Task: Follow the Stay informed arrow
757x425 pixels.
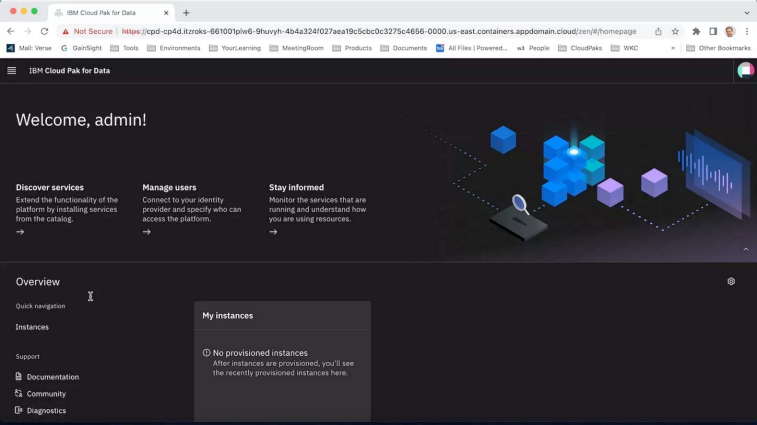Action: point(273,232)
